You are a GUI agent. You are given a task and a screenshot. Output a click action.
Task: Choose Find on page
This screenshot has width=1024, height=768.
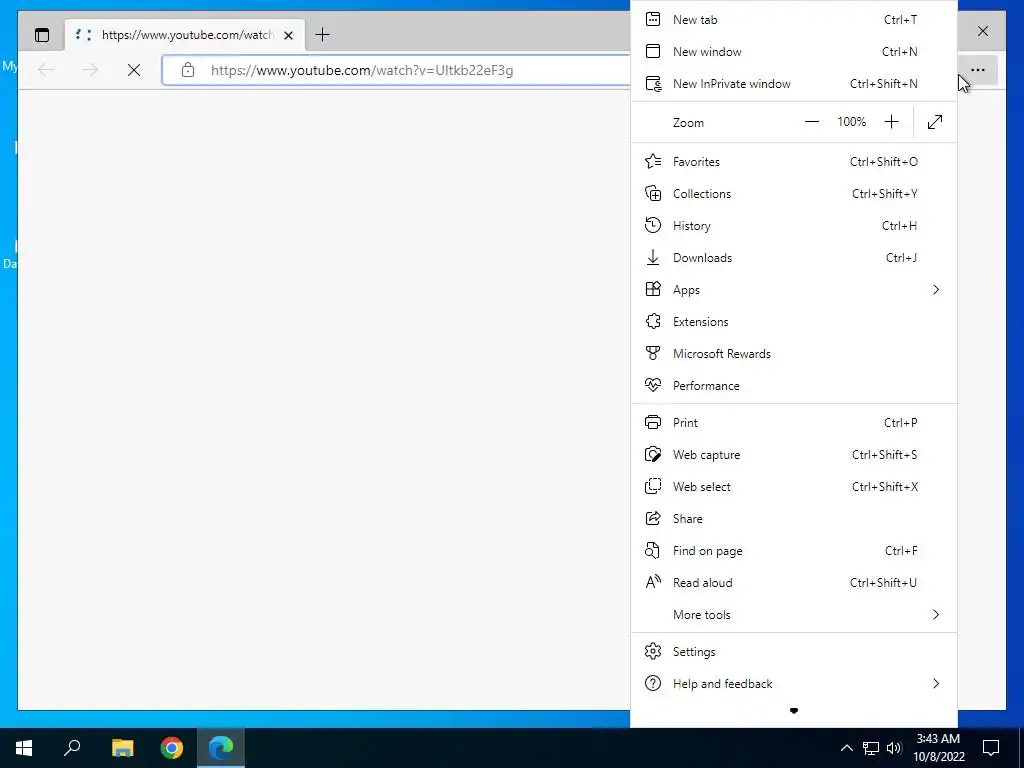[793, 551]
